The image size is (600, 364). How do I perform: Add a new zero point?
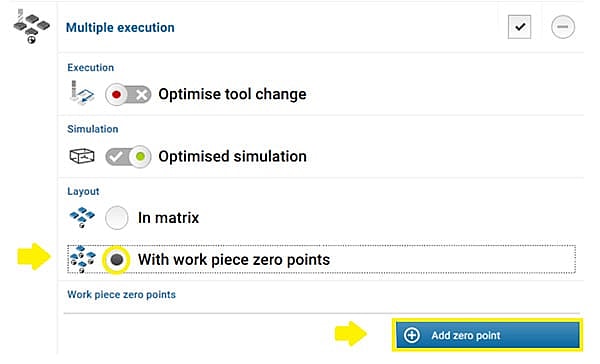point(488,335)
